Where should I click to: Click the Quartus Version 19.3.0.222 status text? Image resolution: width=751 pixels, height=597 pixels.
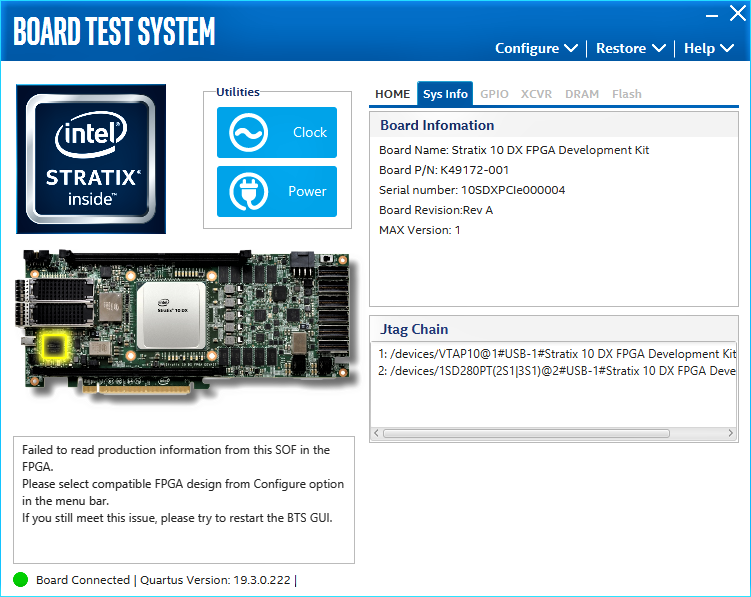[215, 580]
